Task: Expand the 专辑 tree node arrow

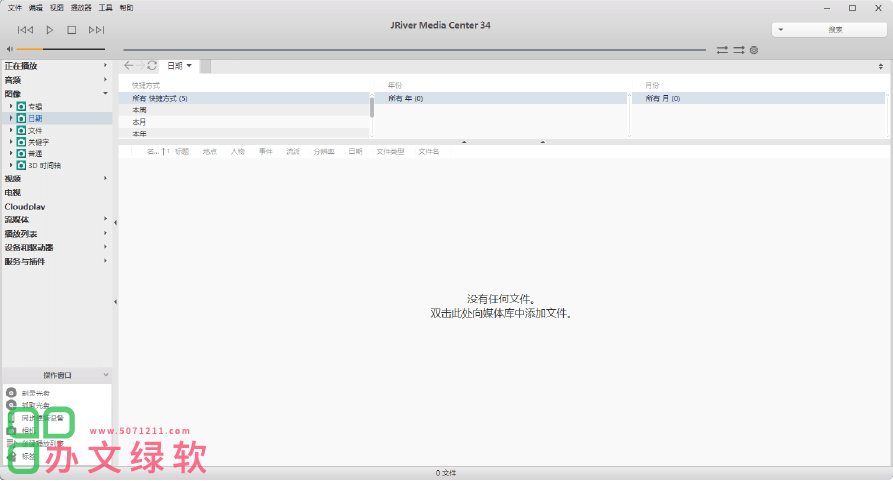Action: tap(11, 106)
